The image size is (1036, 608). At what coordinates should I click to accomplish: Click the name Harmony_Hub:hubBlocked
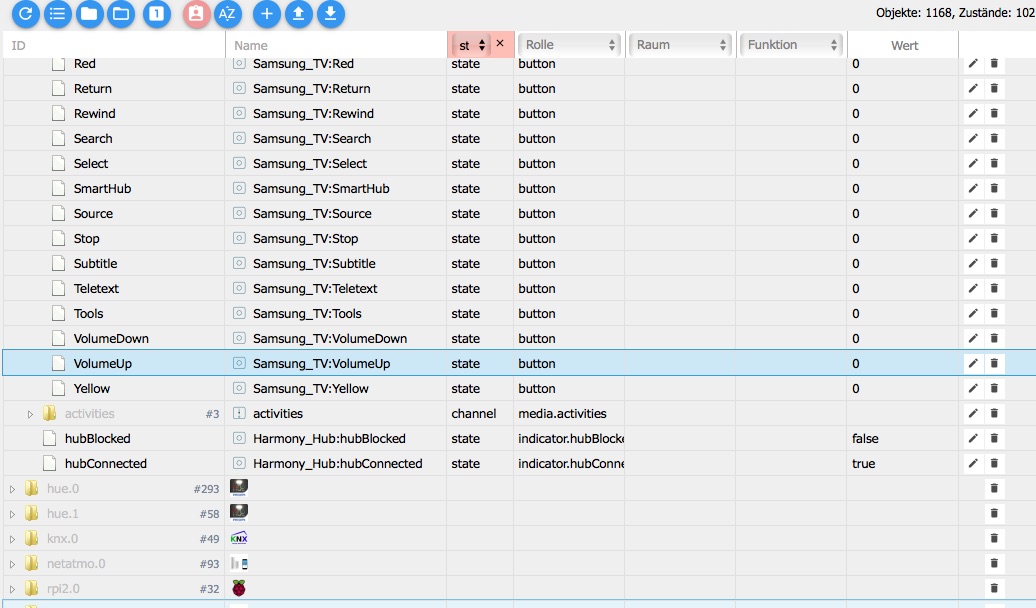pyautogui.click(x=329, y=438)
